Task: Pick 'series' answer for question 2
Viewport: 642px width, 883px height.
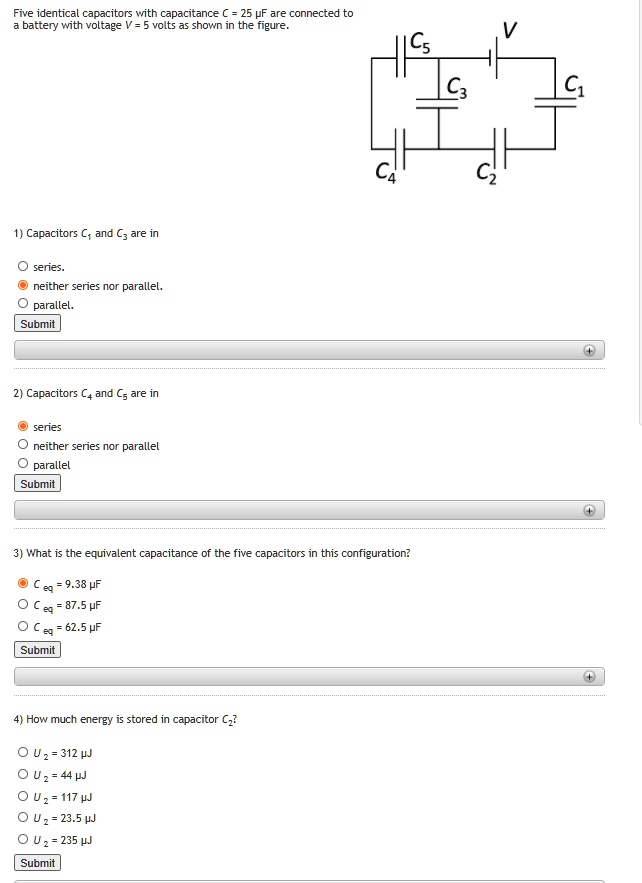Action: pos(21,426)
